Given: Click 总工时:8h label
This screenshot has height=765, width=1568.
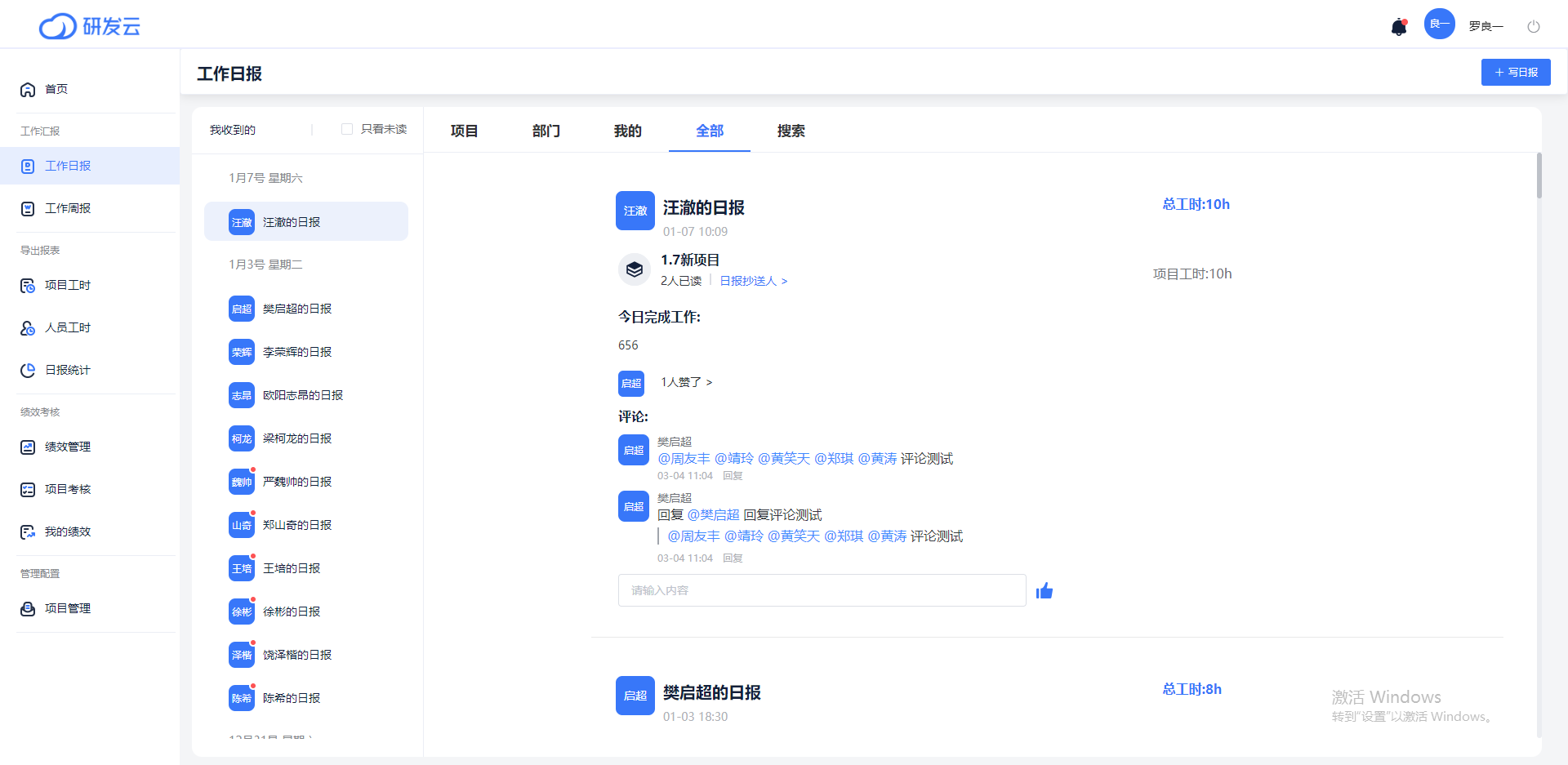Looking at the screenshot, I should point(1192,689).
